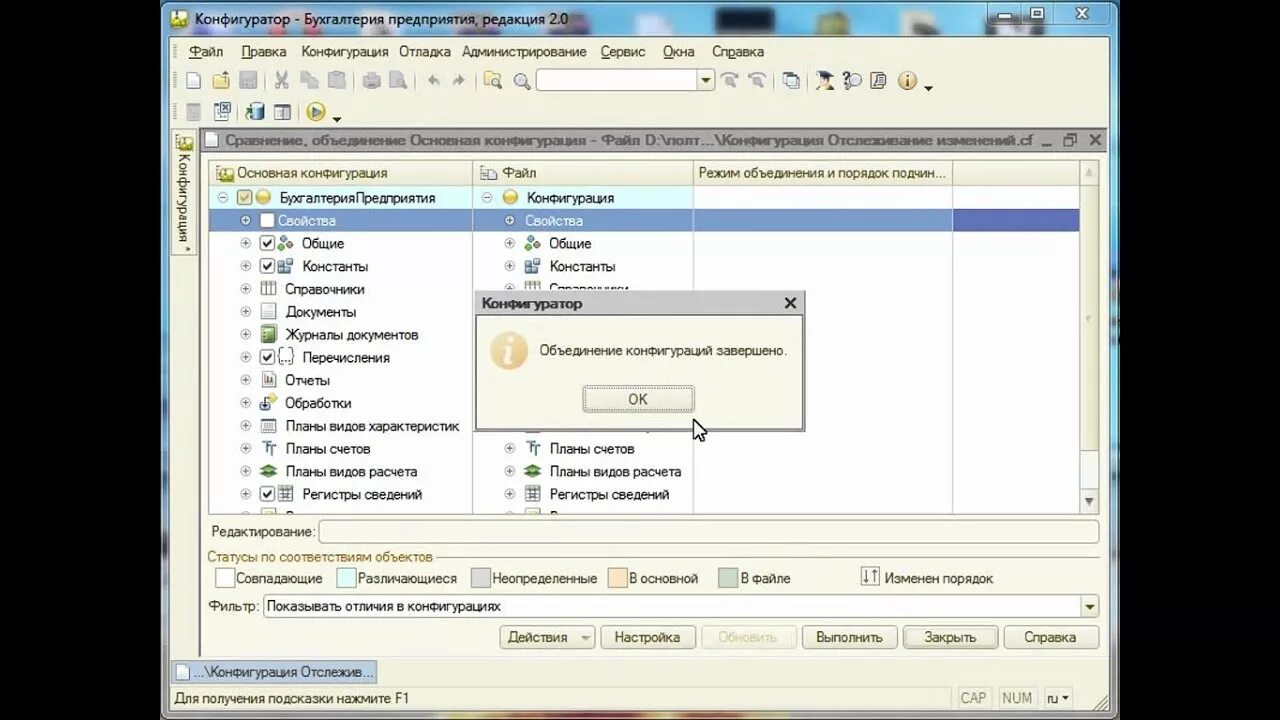Open the Правка menu

point(264,51)
